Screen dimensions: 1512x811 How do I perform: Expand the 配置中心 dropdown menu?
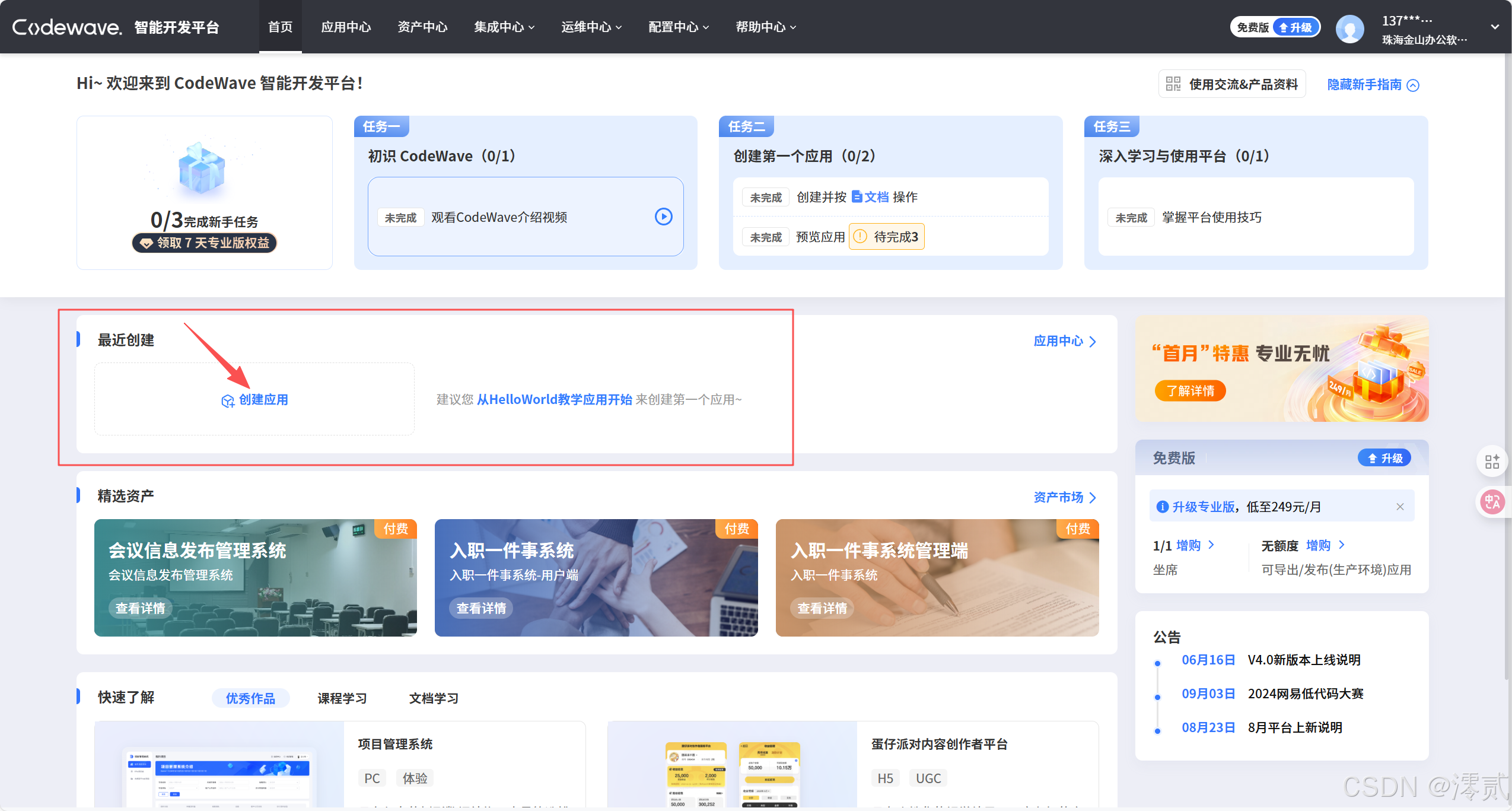[677, 27]
